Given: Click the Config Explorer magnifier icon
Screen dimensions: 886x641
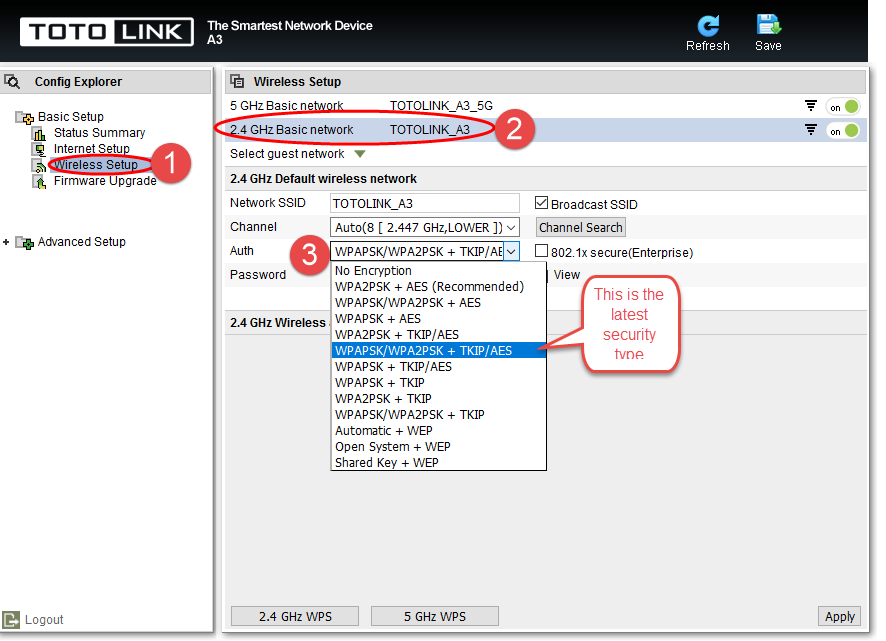Looking at the screenshot, I should [x=12, y=82].
